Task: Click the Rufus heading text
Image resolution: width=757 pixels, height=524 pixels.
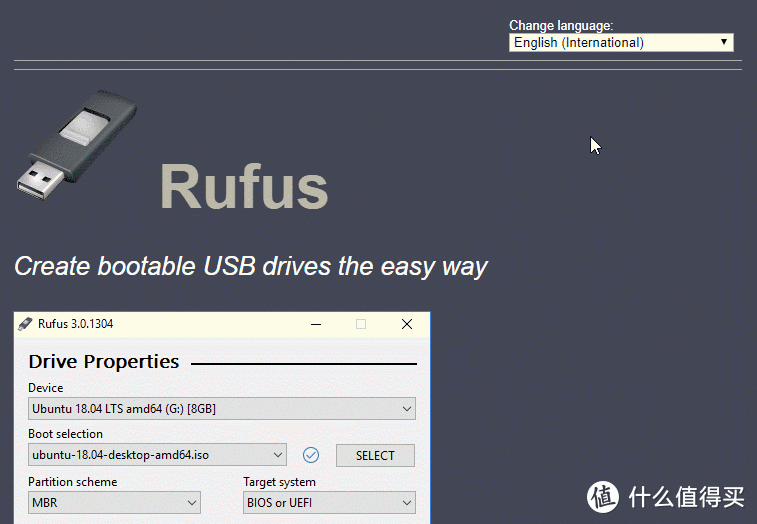Action: [244, 187]
